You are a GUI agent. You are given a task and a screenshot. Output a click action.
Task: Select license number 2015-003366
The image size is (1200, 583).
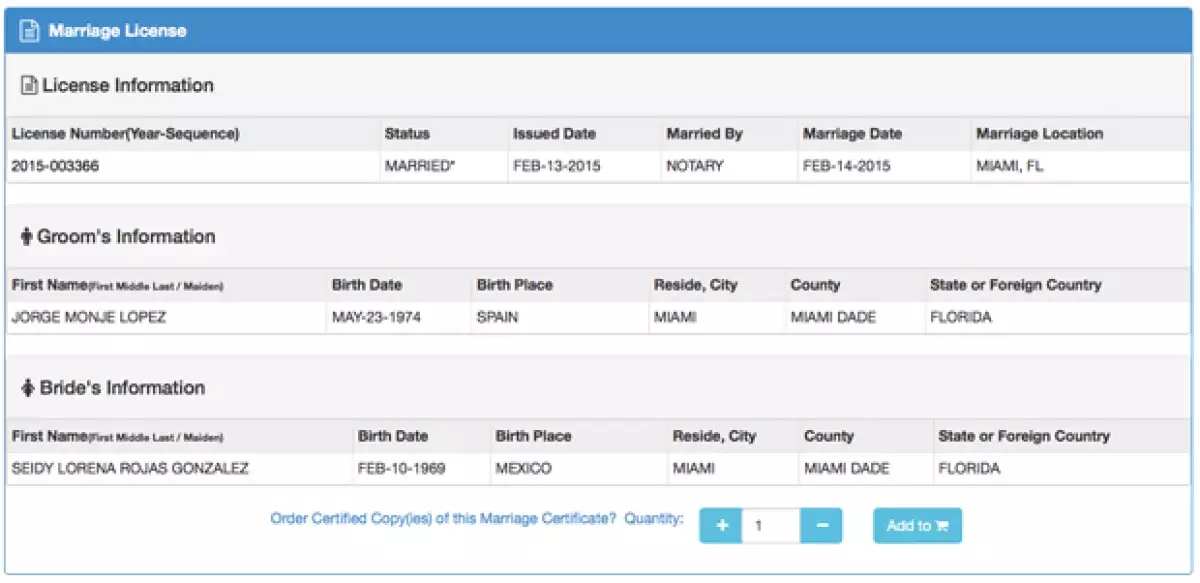coord(55,167)
